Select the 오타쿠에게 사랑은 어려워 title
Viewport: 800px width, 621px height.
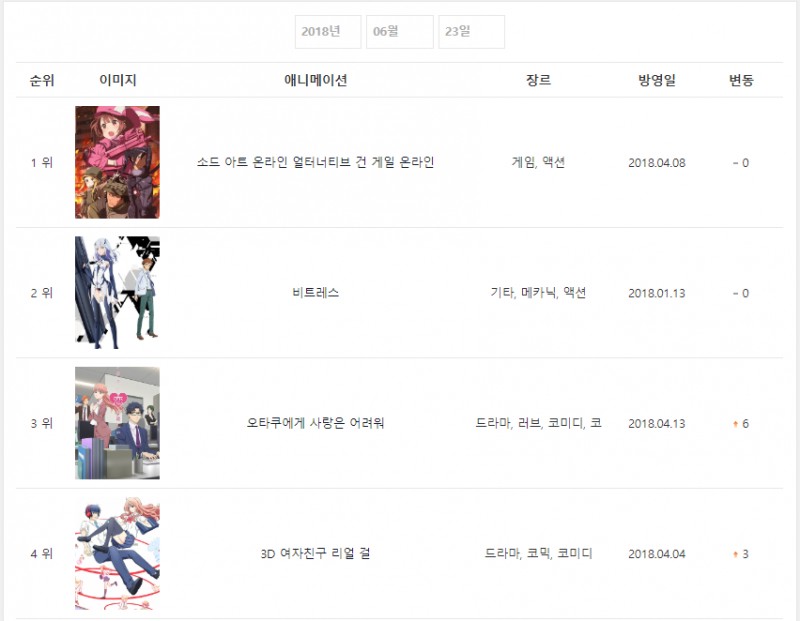point(315,423)
